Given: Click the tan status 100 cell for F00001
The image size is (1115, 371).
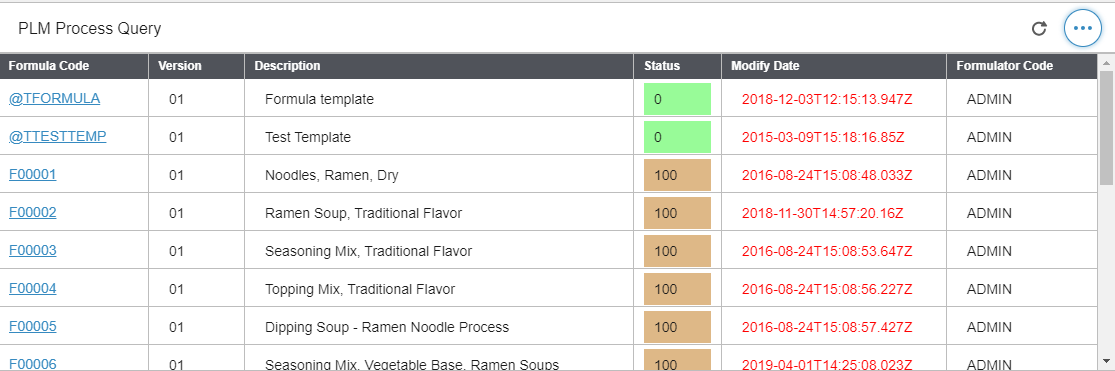Looking at the screenshot, I should click(x=677, y=175).
